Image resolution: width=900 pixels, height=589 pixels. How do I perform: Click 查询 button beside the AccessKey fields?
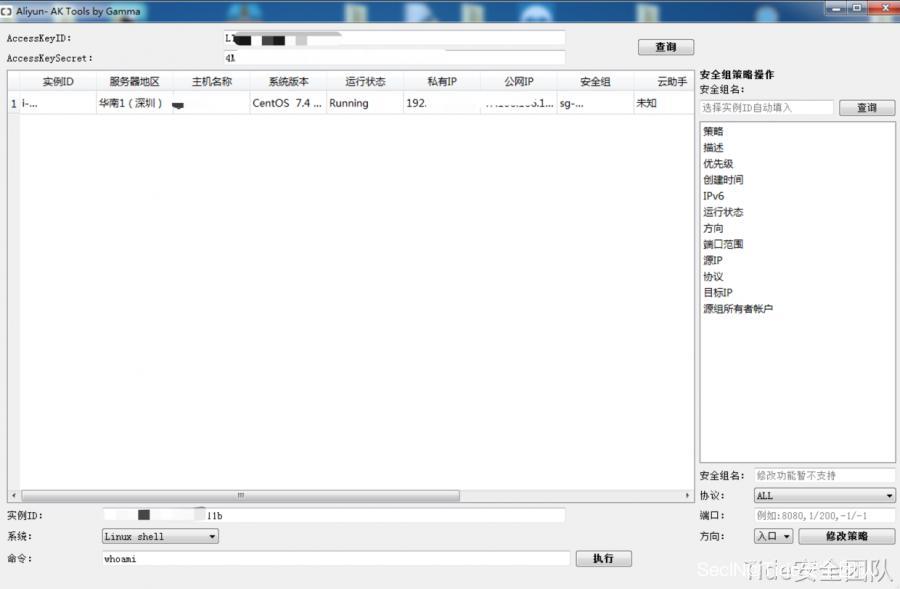pyautogui.click(x=666, y=47)
